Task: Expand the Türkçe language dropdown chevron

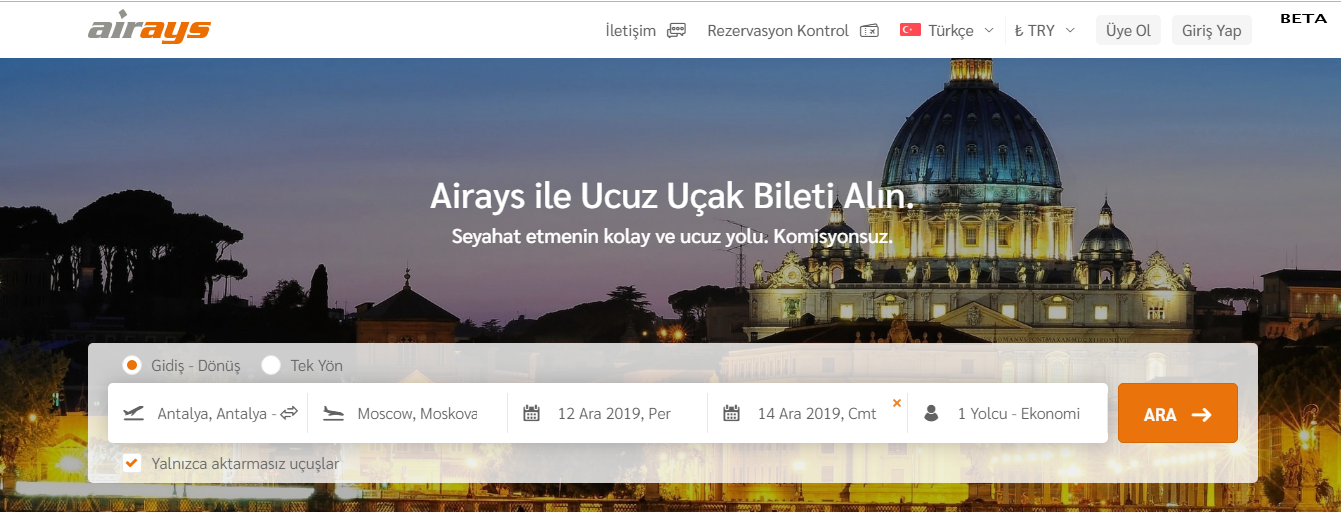Action: click(x=989, y=30)
